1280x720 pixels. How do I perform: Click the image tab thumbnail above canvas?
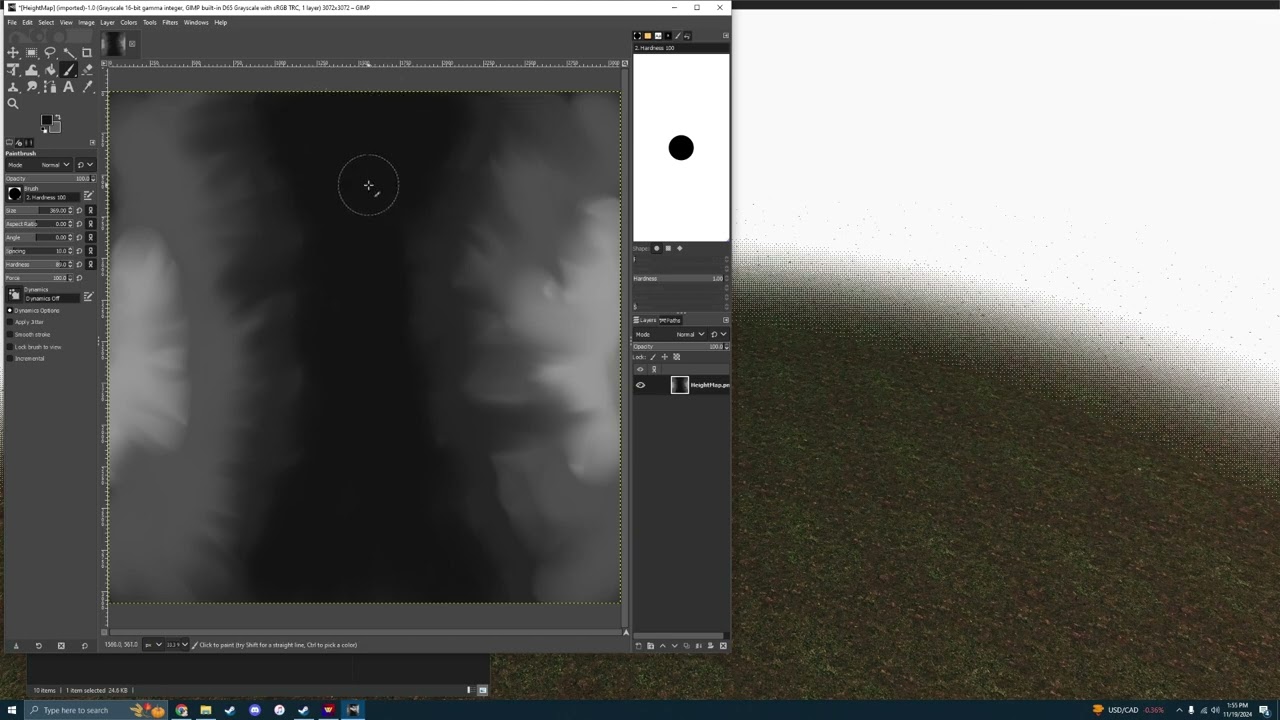(x=113, y=43)
